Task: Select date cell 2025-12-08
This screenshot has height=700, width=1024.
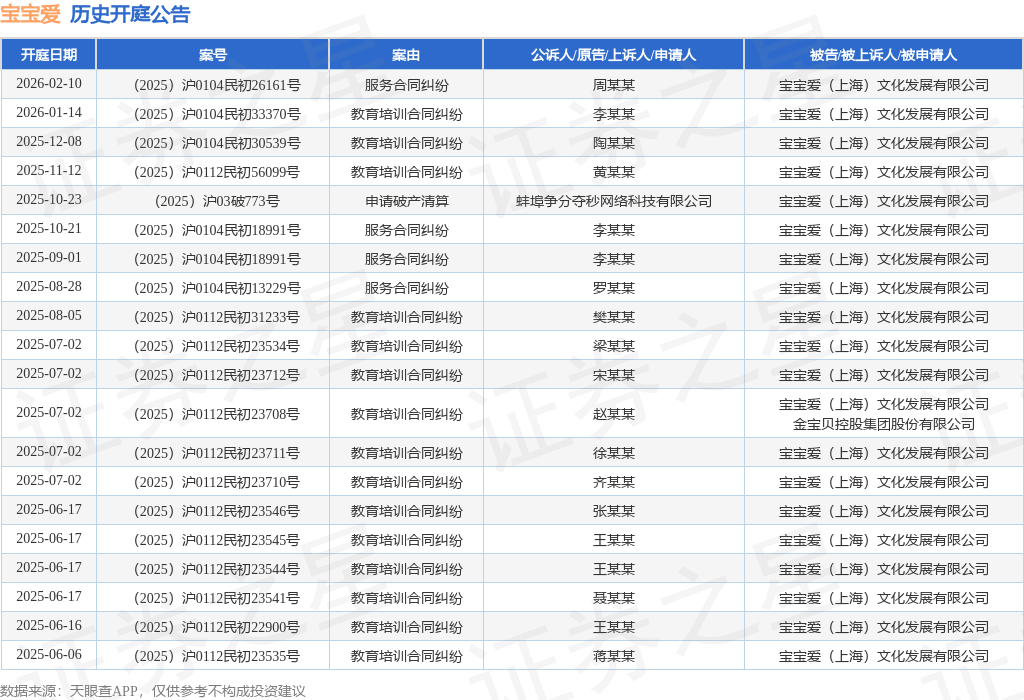Action: [x=49, y=142]
